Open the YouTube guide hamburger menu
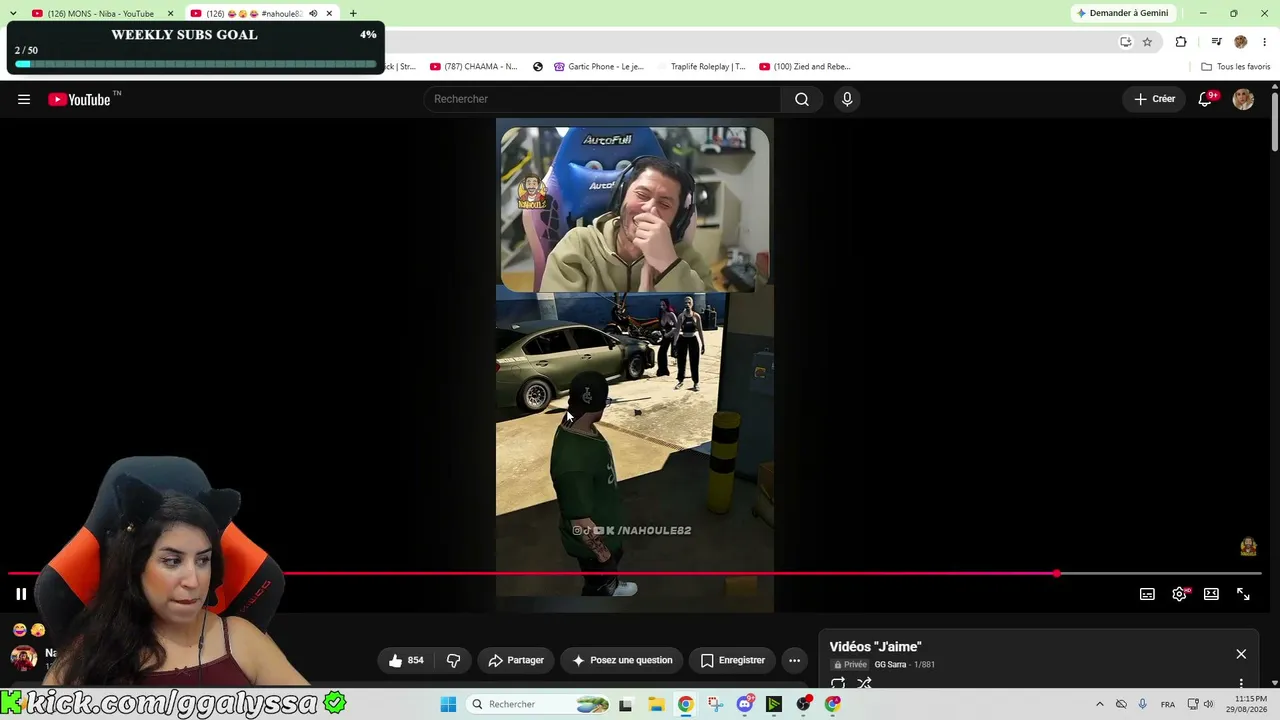 pos(24,99)
